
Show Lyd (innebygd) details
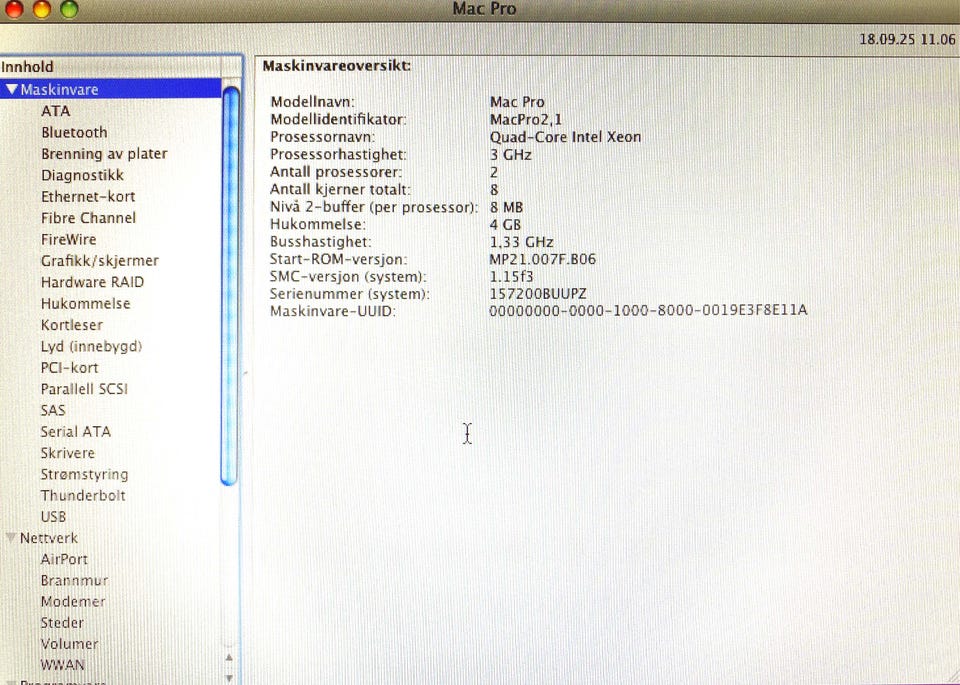pyautogui.click(x=91, y=346)
